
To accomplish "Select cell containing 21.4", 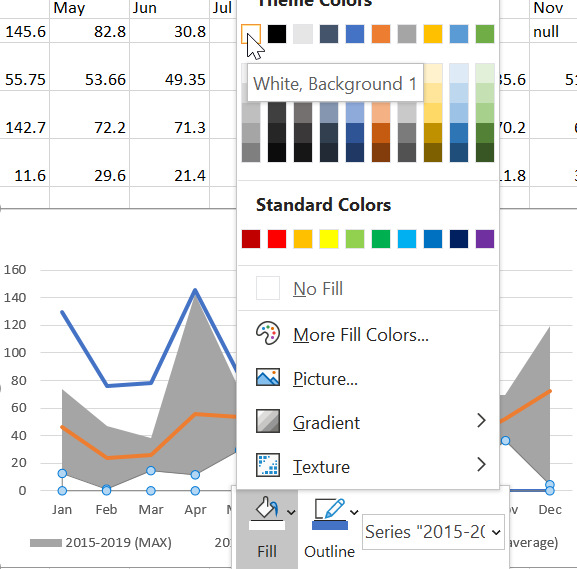I will click(169, 163).
